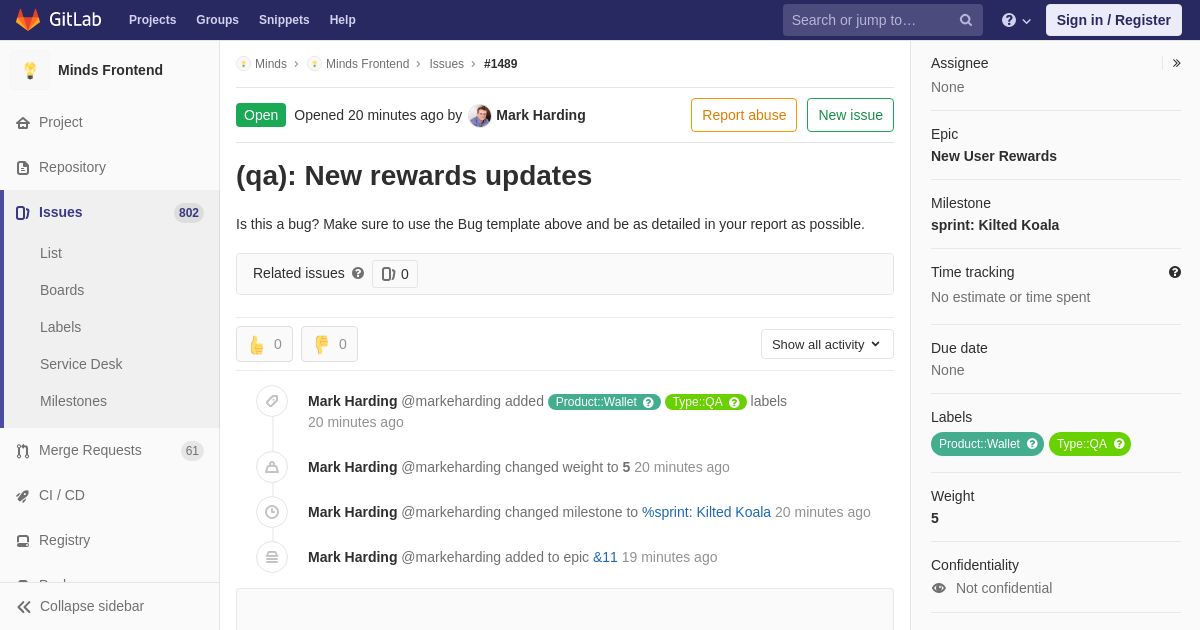Viewport: 1200px width, 630px height.
Task: Click the Related issues help icon
Action: pos(358,273)
